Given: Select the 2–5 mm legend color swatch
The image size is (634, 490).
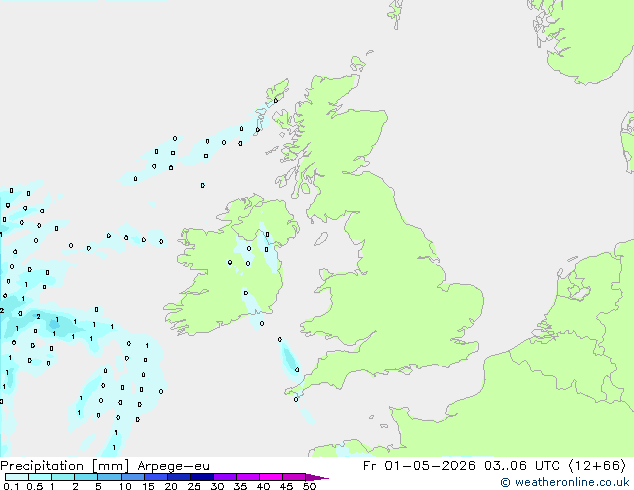Looking at the screenshot, I should point(86,477).
